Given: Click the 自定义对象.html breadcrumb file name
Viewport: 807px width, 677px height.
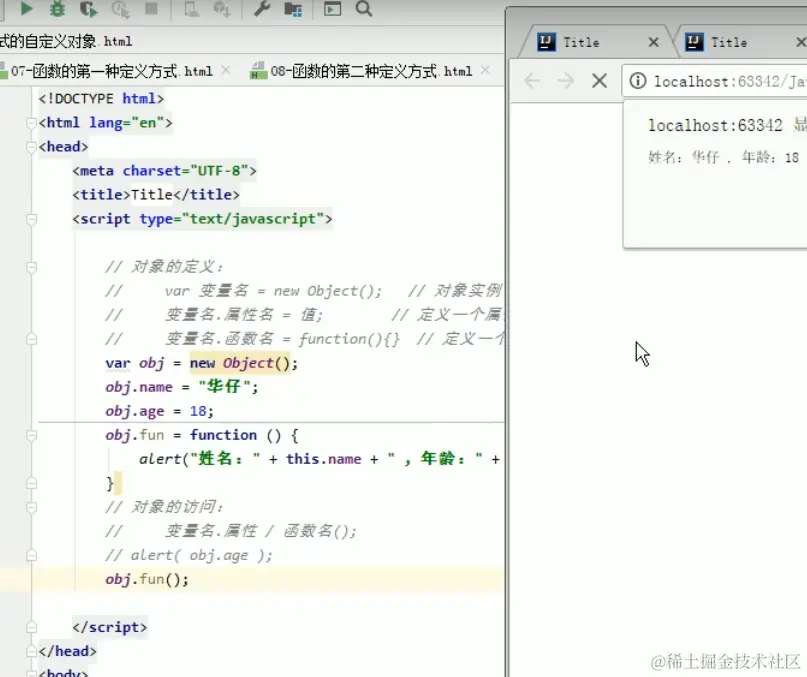Looking at the screenshot, I should coord(66,41).
